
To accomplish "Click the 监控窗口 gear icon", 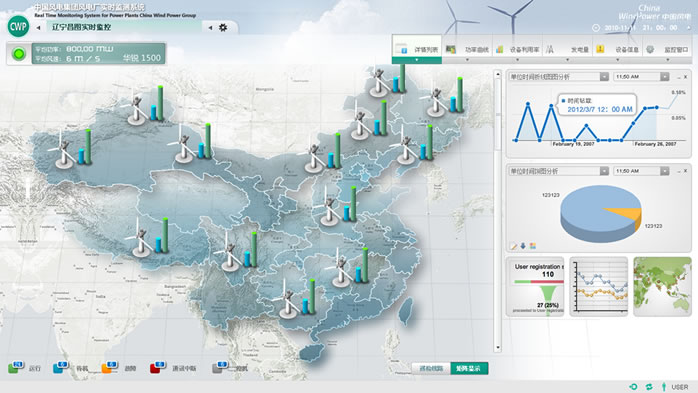I will [650, 49].
